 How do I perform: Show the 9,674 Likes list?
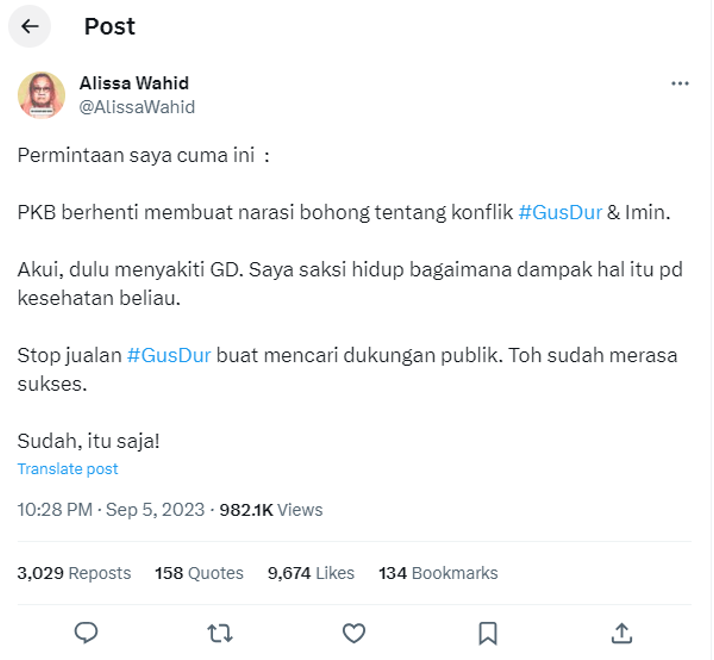[x=311, y=573]
